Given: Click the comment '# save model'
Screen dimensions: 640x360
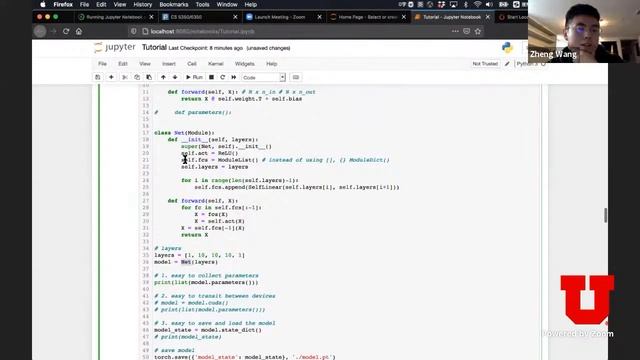Looking at the screenshot, I should [174, 351].
